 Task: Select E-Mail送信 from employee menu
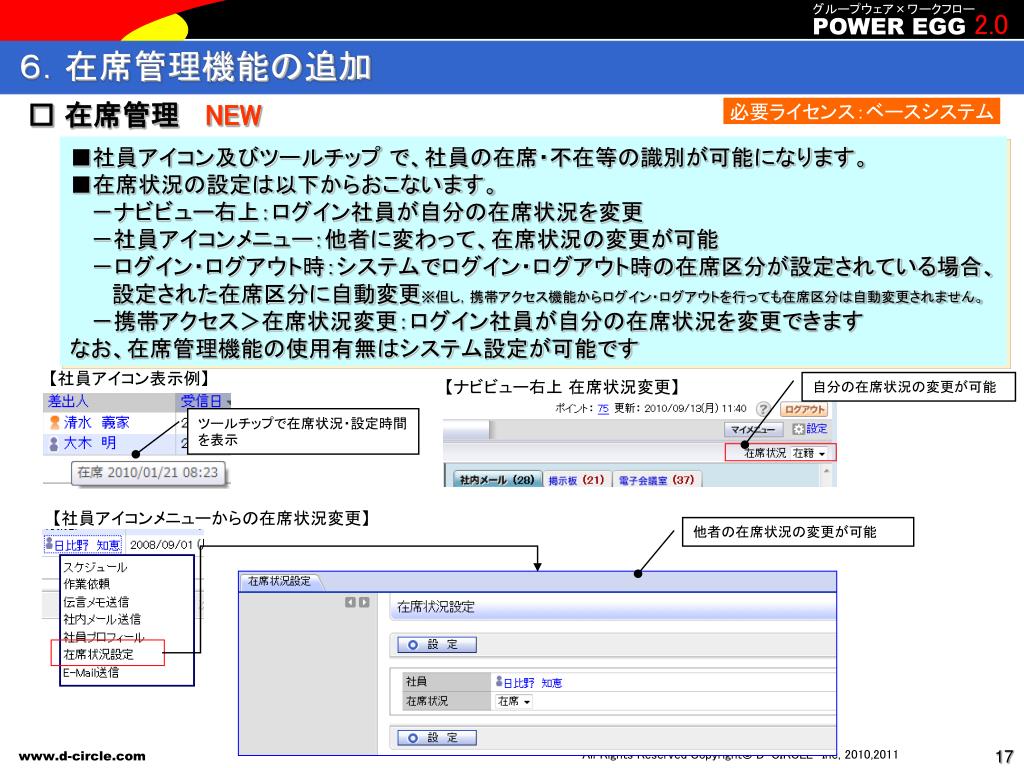point(91,673)
